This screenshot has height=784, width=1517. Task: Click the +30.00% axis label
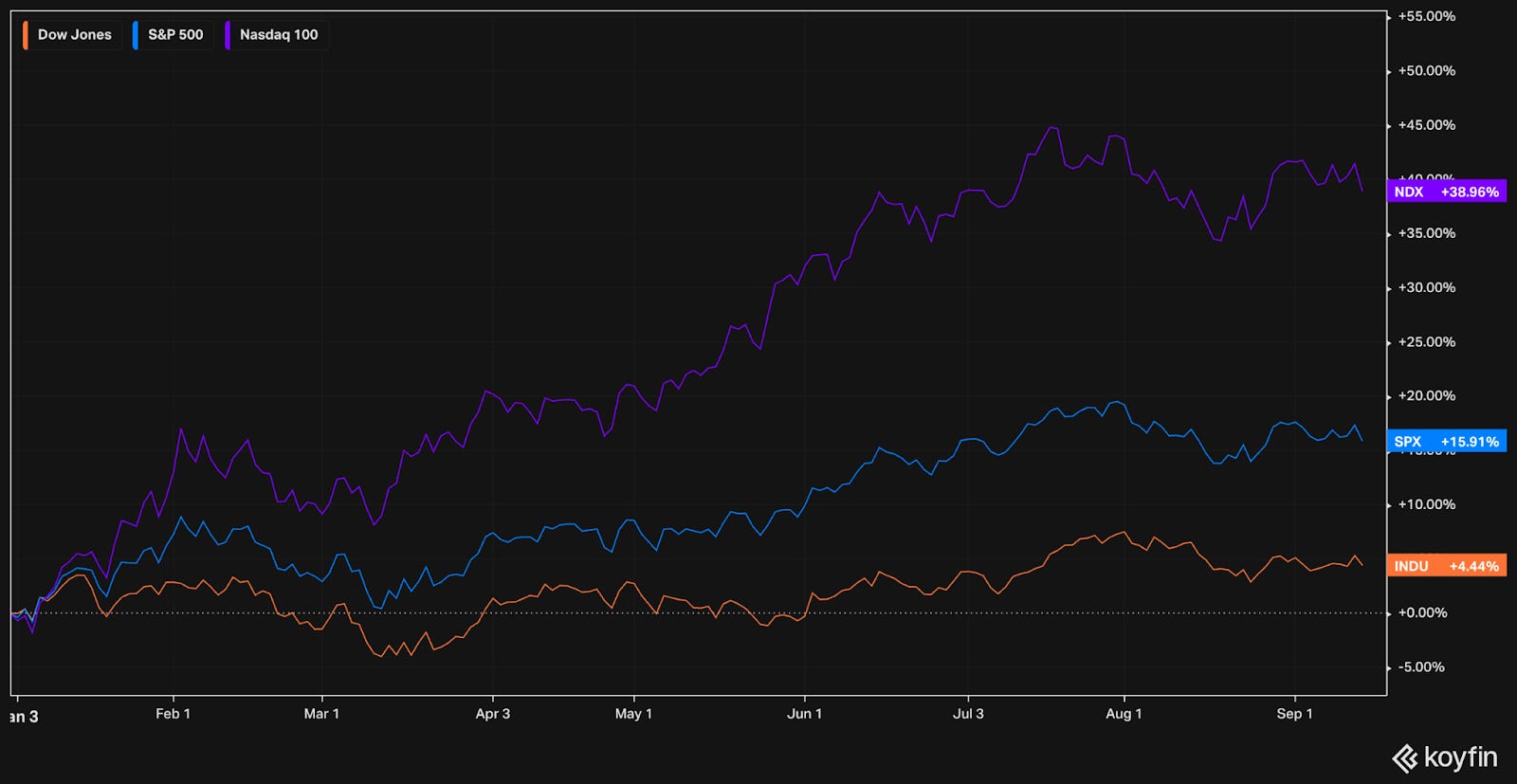[x=1426, y=287]
